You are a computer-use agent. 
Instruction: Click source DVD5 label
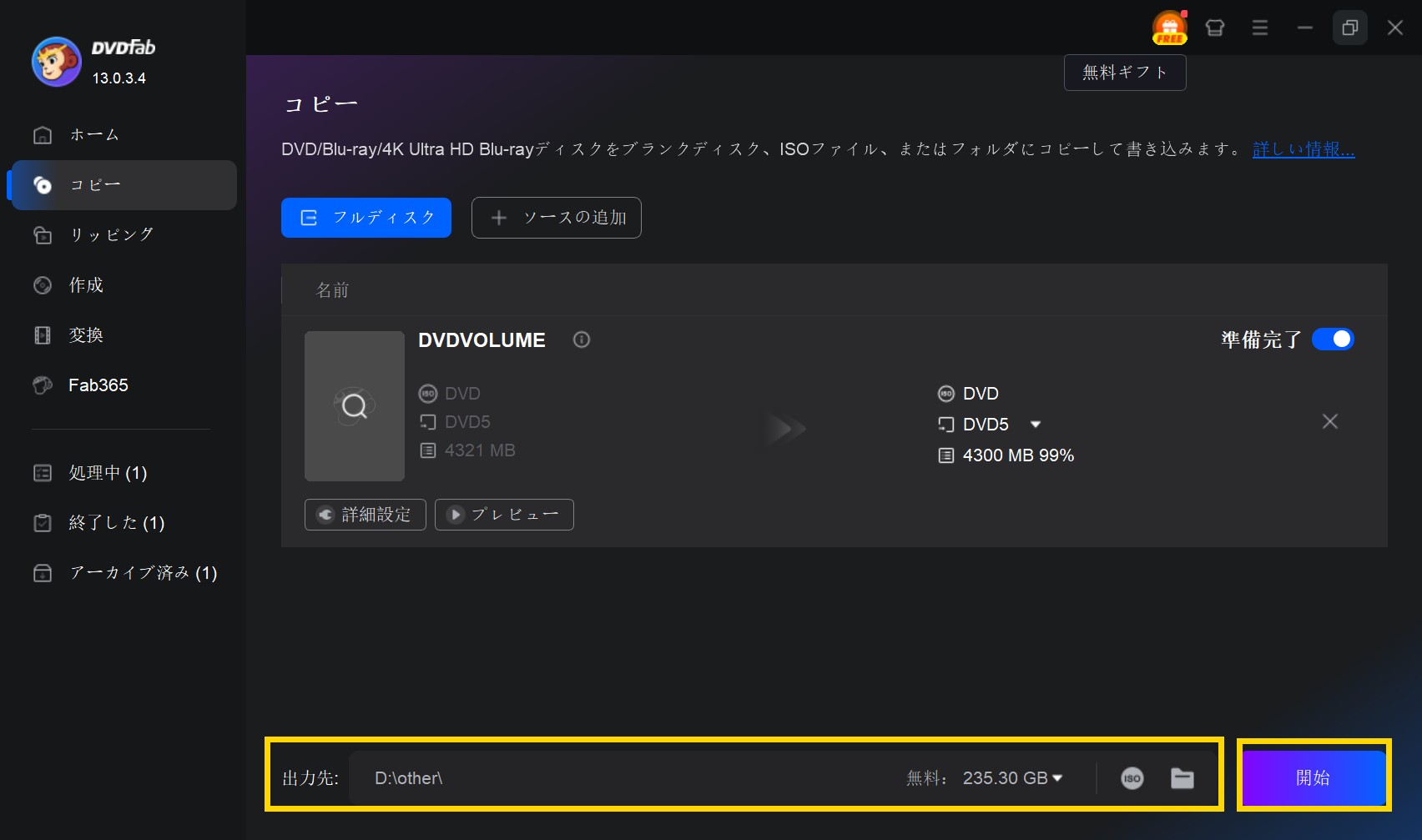(x=467, y=422)
